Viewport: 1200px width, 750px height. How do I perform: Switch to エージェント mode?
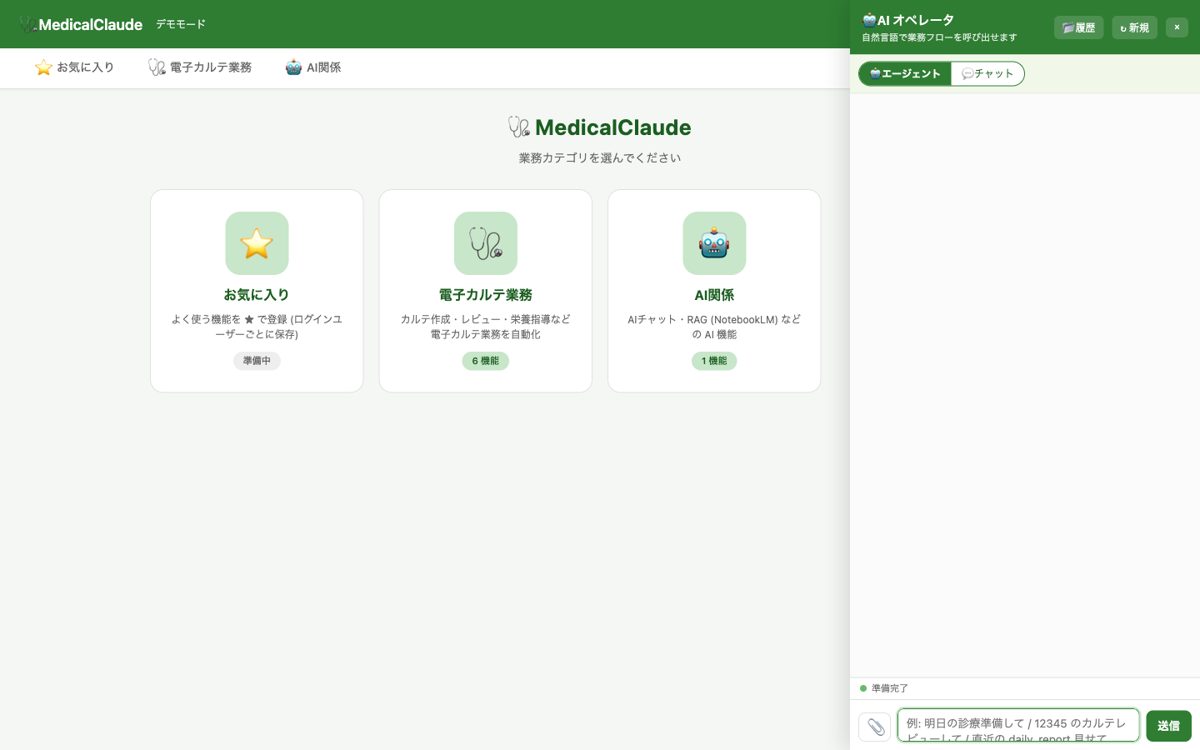(x=905, y=74)
